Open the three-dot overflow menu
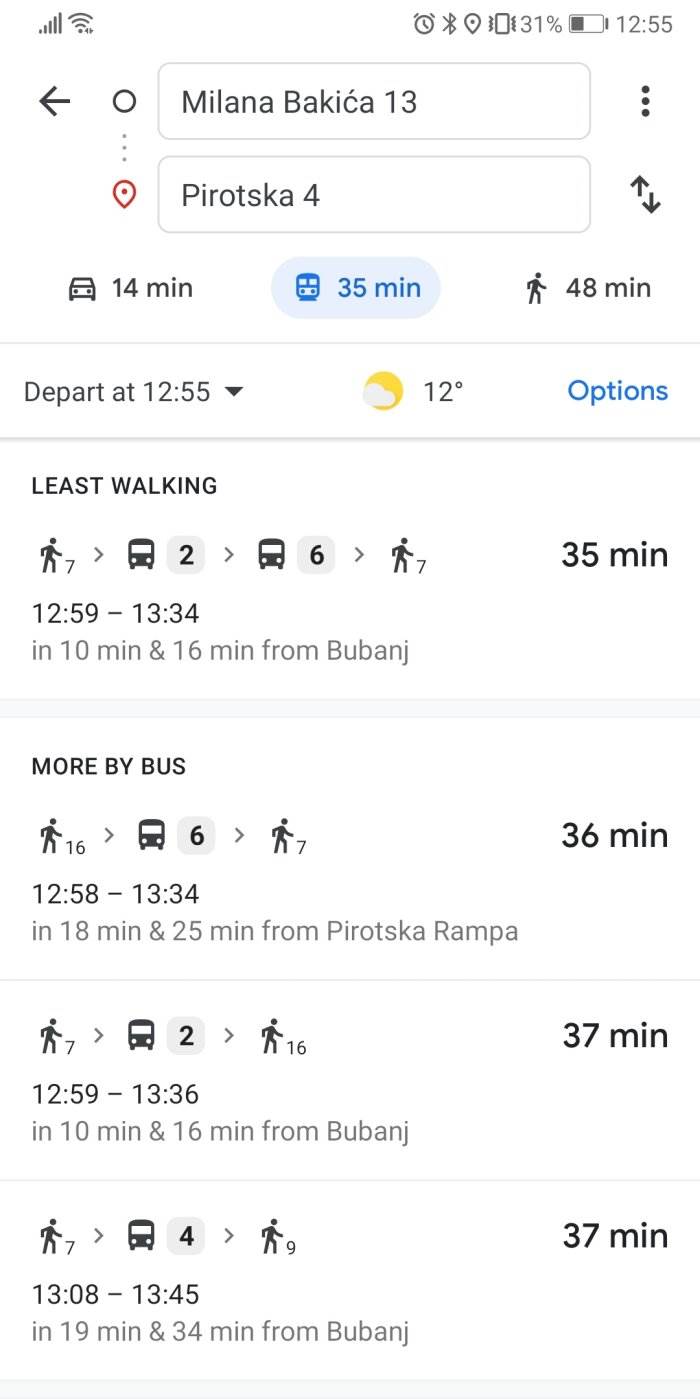 click(x=645, y=101)
